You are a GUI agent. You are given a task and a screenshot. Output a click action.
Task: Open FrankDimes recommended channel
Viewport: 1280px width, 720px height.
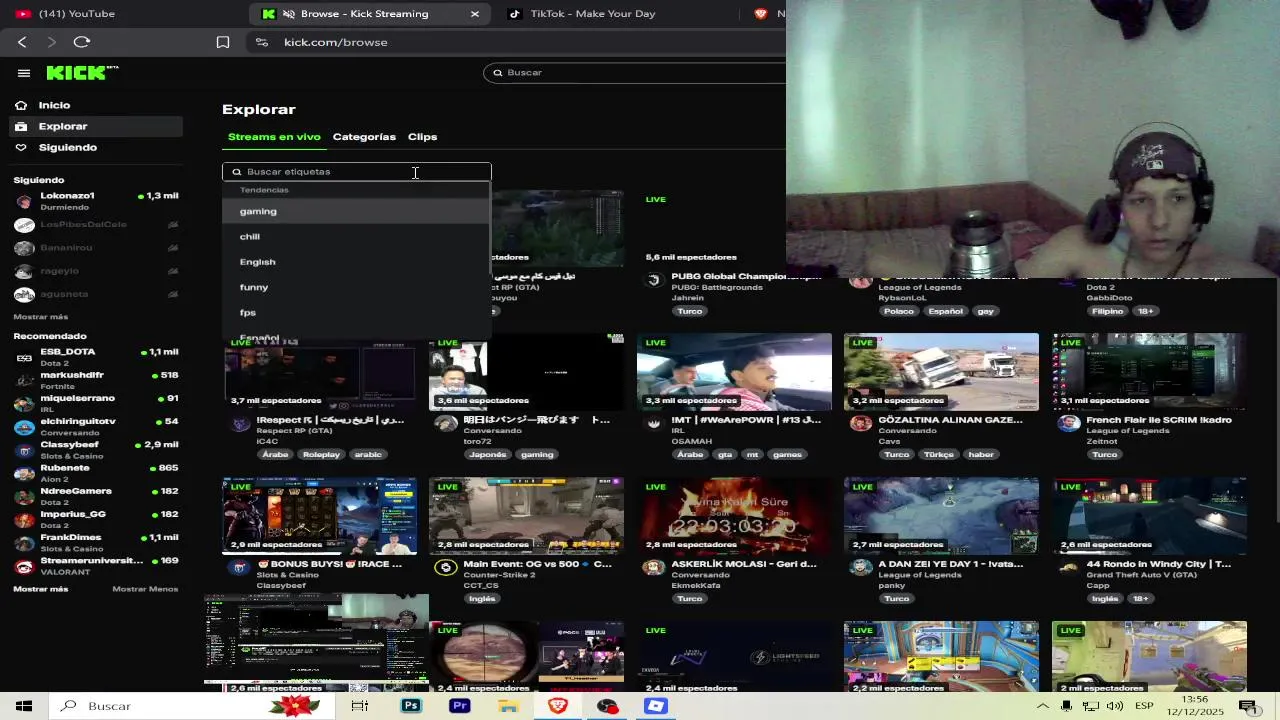pos(95,542)
